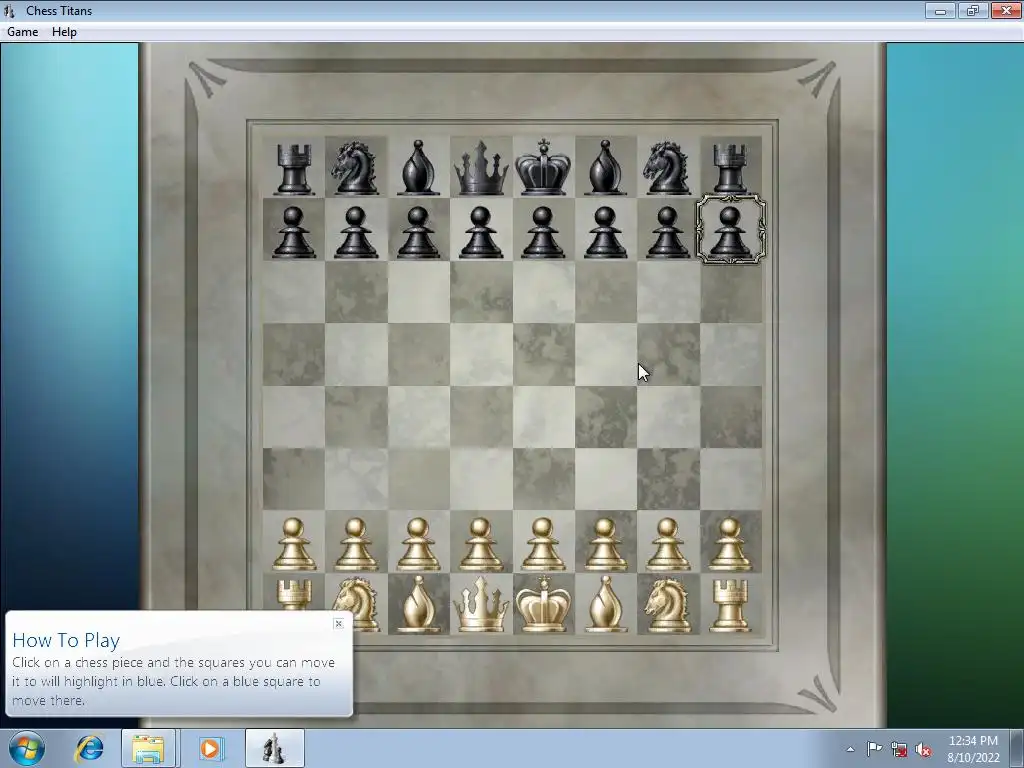Open Windows Media Player from the taskbar

pyautogui.click(x=210, y=748)
